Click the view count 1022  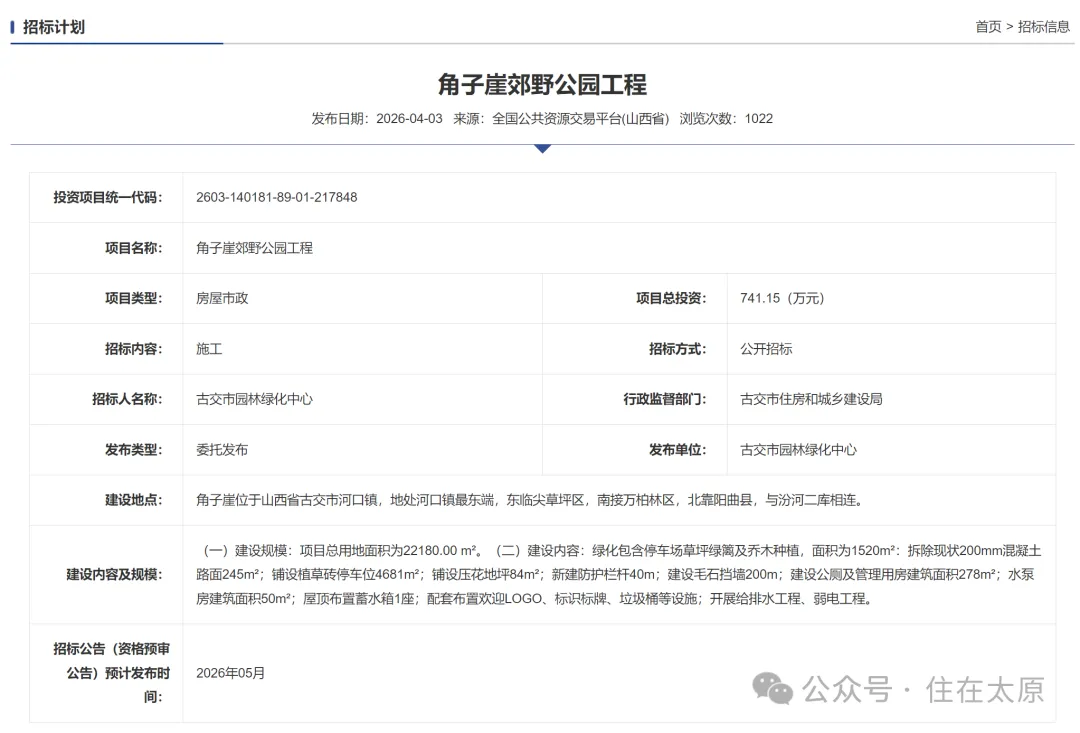click(758, 118)
